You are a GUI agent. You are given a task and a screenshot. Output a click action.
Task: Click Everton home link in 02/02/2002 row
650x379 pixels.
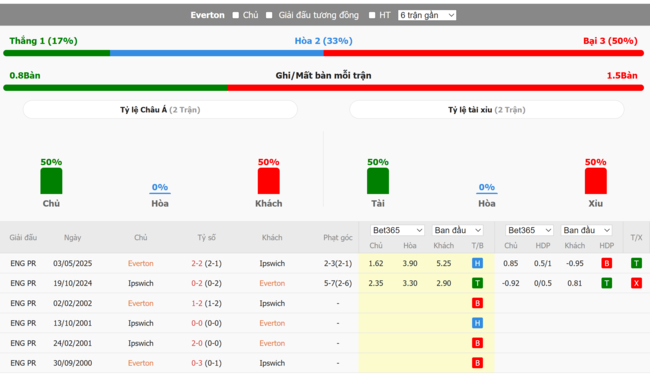(141, 303)
